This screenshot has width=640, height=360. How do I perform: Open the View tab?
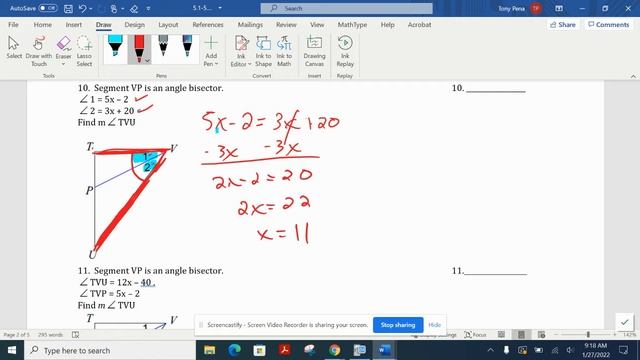tap(317, 24)
